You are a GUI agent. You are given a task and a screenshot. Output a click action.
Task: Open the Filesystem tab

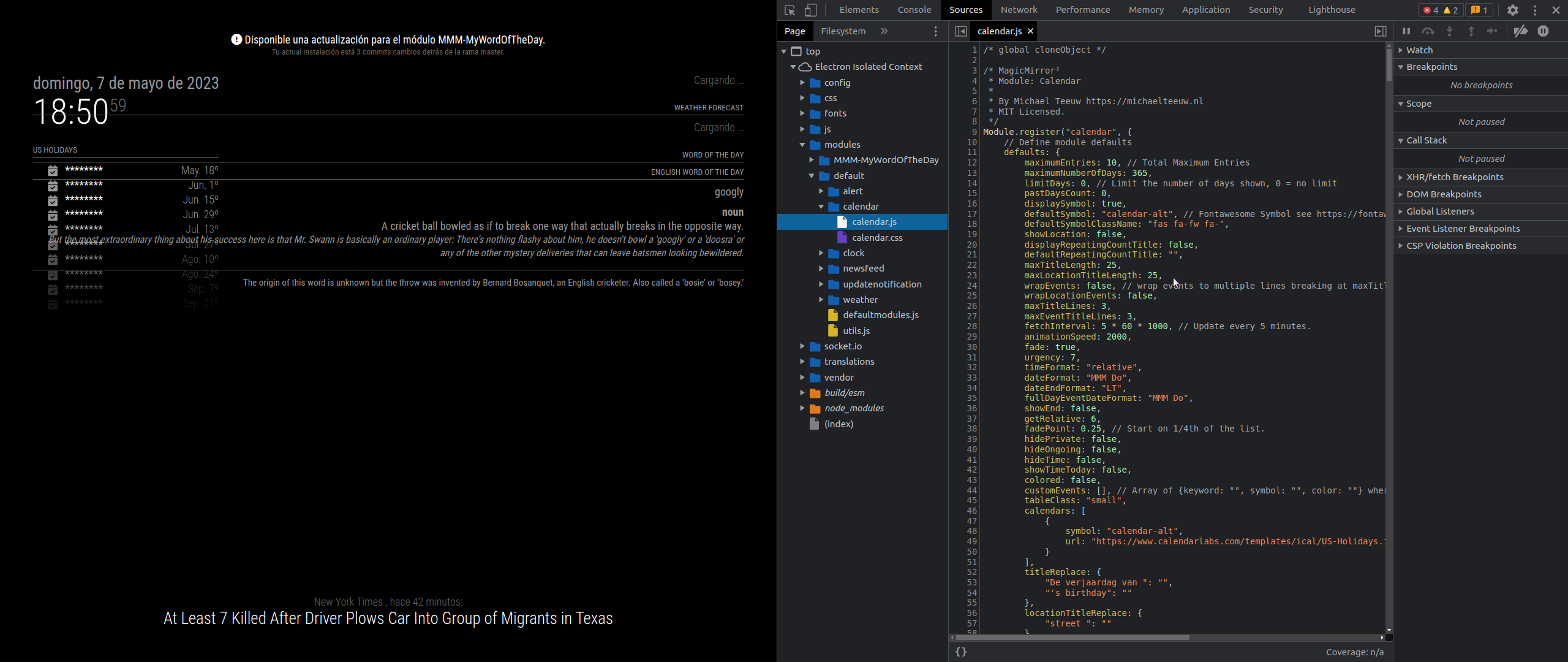click(x=843, y=31)
